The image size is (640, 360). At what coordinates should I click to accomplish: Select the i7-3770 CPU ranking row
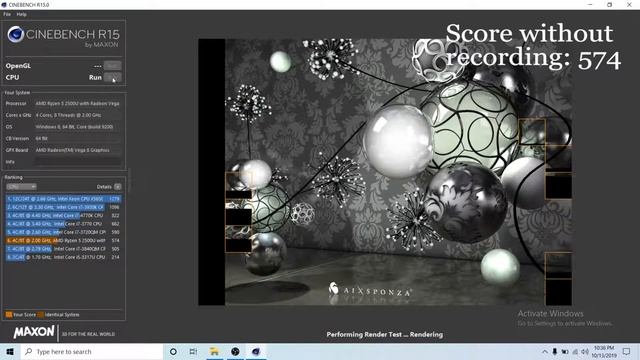pos(63,224)
